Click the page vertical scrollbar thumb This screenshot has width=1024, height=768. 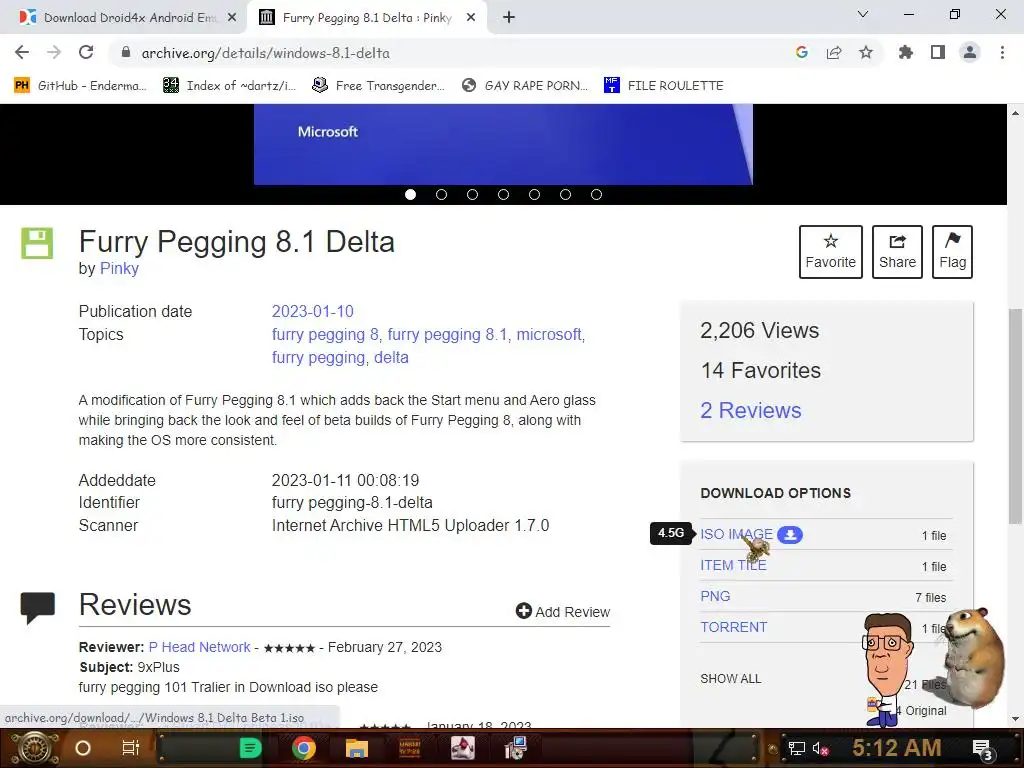coord(1015,415)
